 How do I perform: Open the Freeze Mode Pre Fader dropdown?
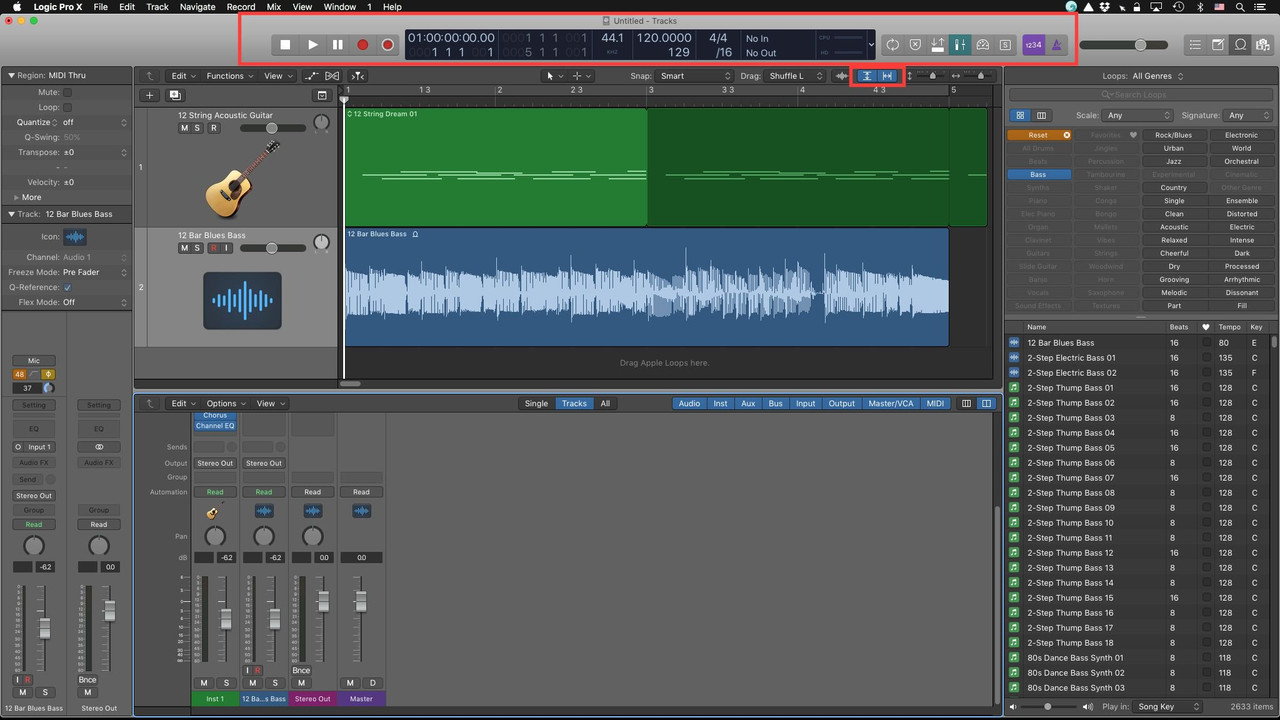(95, 272)
